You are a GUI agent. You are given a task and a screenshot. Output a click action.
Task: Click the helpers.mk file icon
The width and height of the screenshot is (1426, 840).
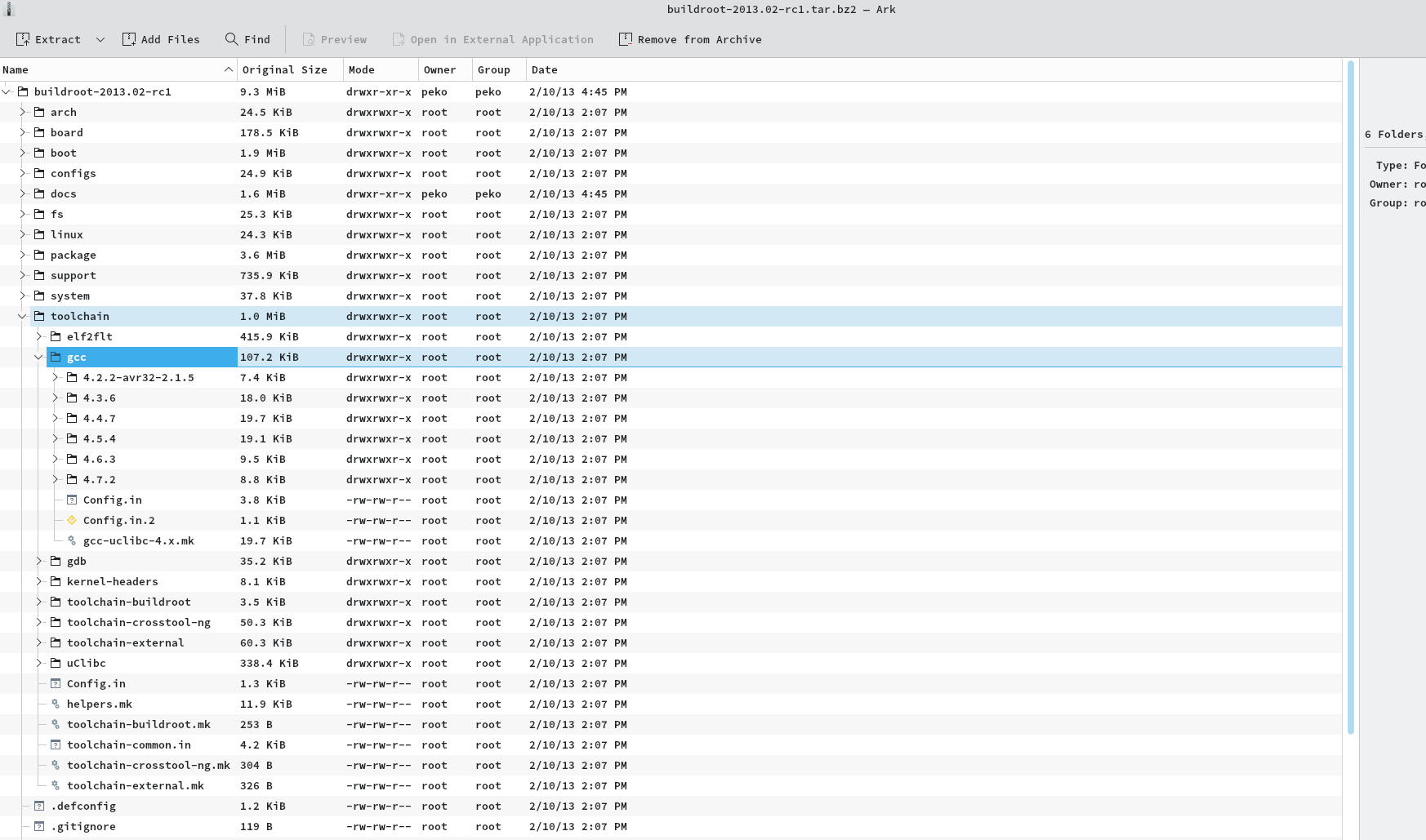point(56,704)
